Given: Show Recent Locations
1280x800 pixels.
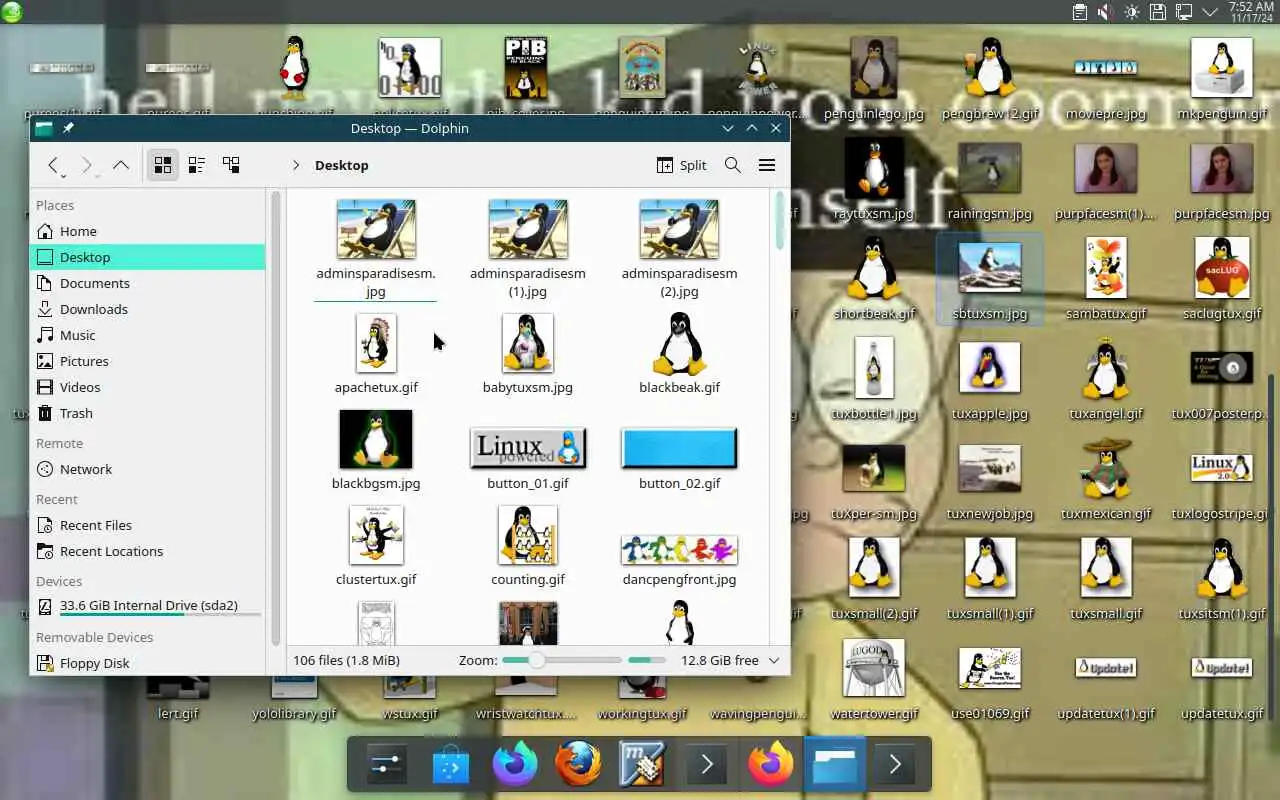Looking at the screenshot, I should click(x=148, y=551).
